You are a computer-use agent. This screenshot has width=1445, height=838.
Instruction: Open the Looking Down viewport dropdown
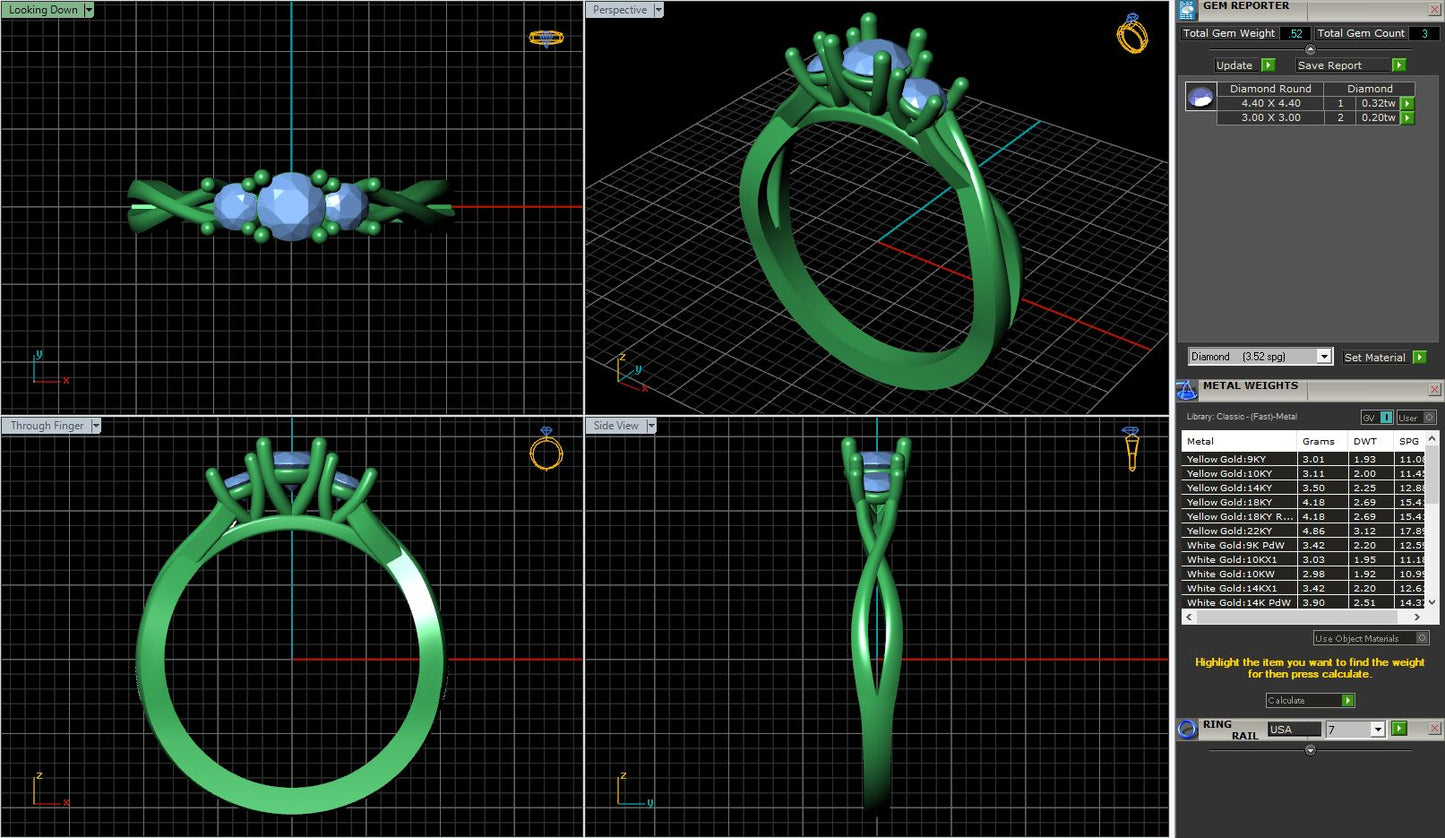[x=88, y=9]
